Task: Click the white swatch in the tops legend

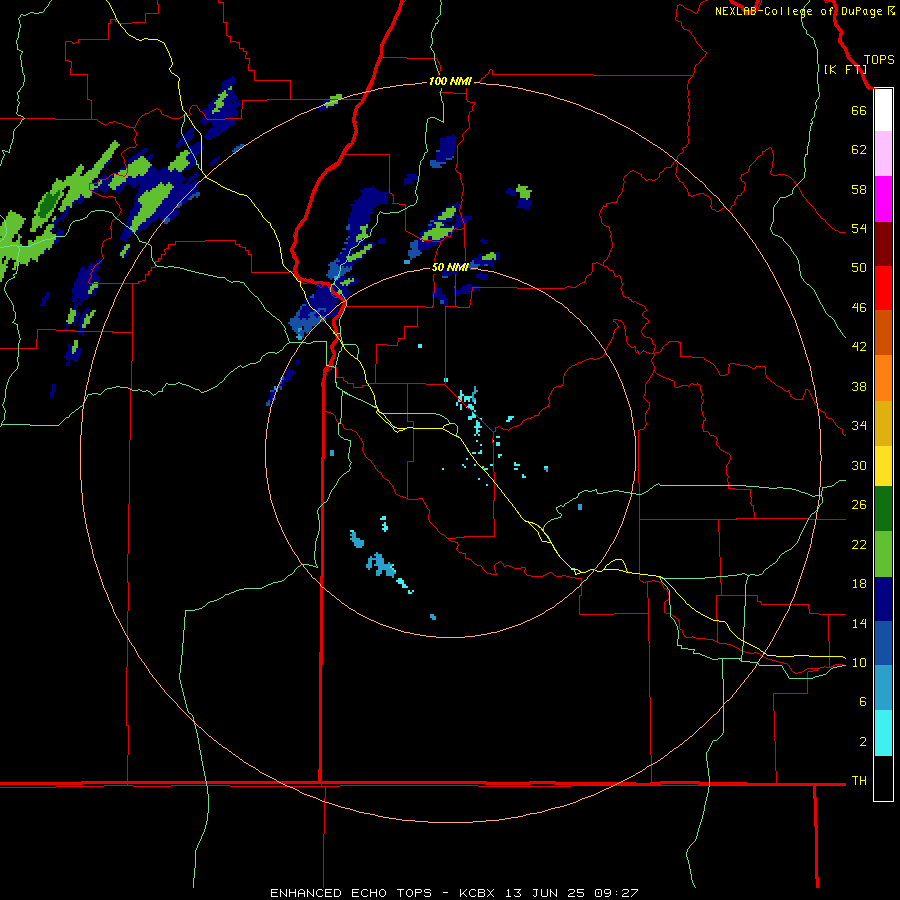Action: pyautogui.click(x=883, y=110)
